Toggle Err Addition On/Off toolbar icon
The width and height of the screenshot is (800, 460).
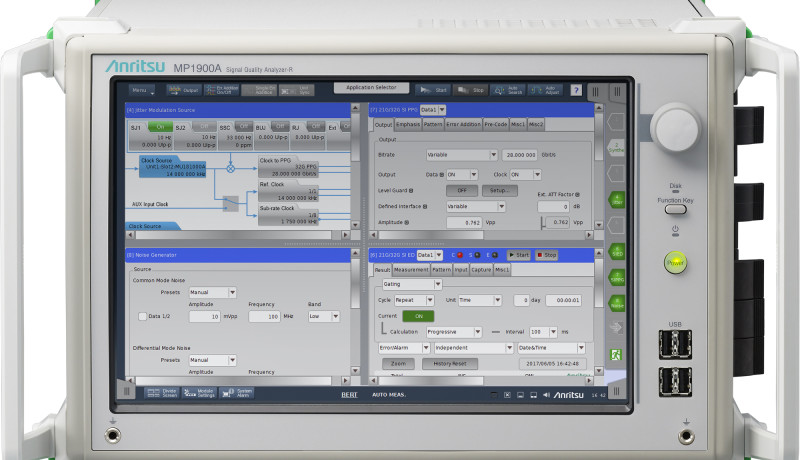221,90
